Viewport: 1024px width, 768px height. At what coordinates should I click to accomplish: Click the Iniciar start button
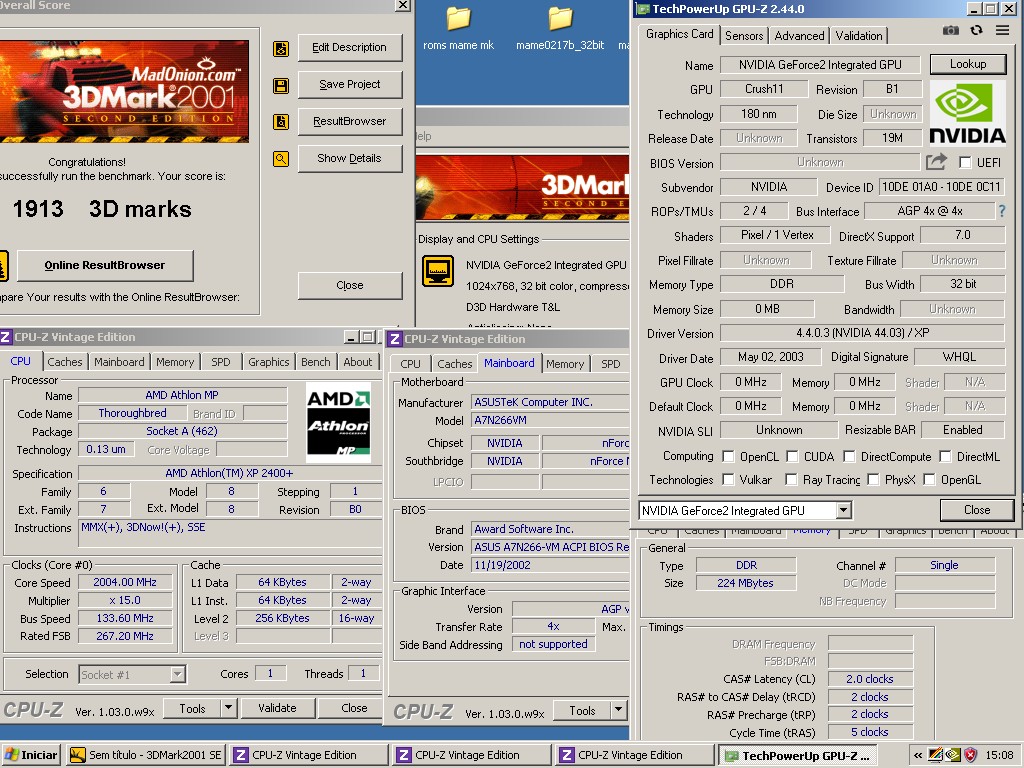coord(31,756)
